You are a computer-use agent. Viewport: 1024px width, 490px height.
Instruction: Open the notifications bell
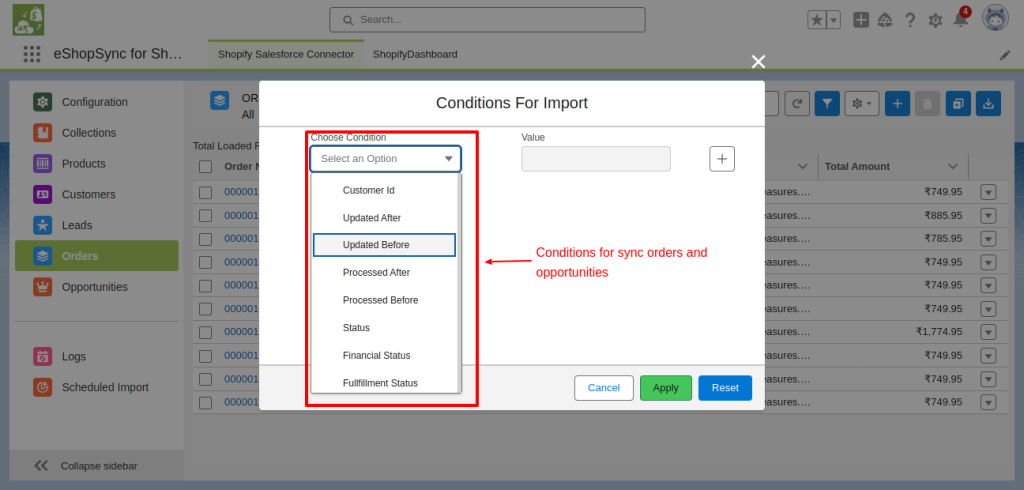click(x=961, y=20)
